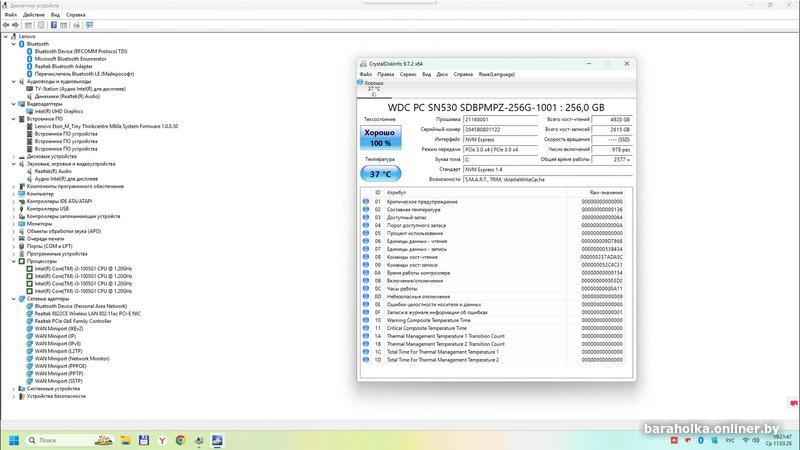Collapse the Bluetooth category
This screenshot has height=450, width=800.
pyautogui.click(x=14, y=44)
